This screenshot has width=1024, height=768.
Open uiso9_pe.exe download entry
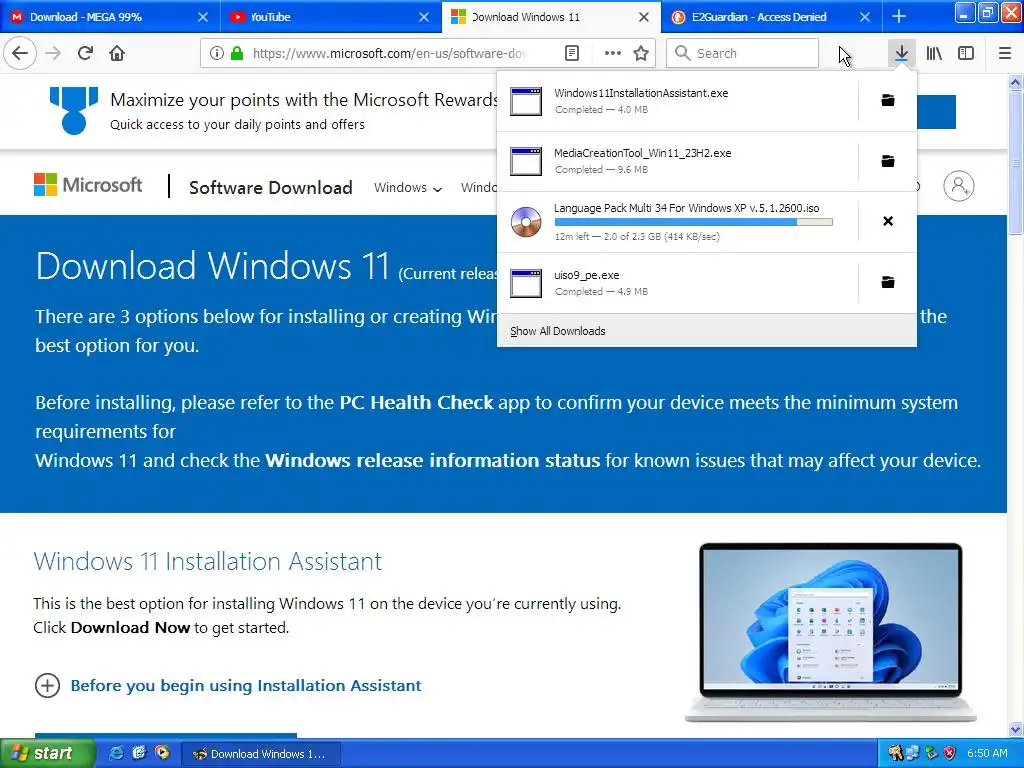(x=678, y=282)
